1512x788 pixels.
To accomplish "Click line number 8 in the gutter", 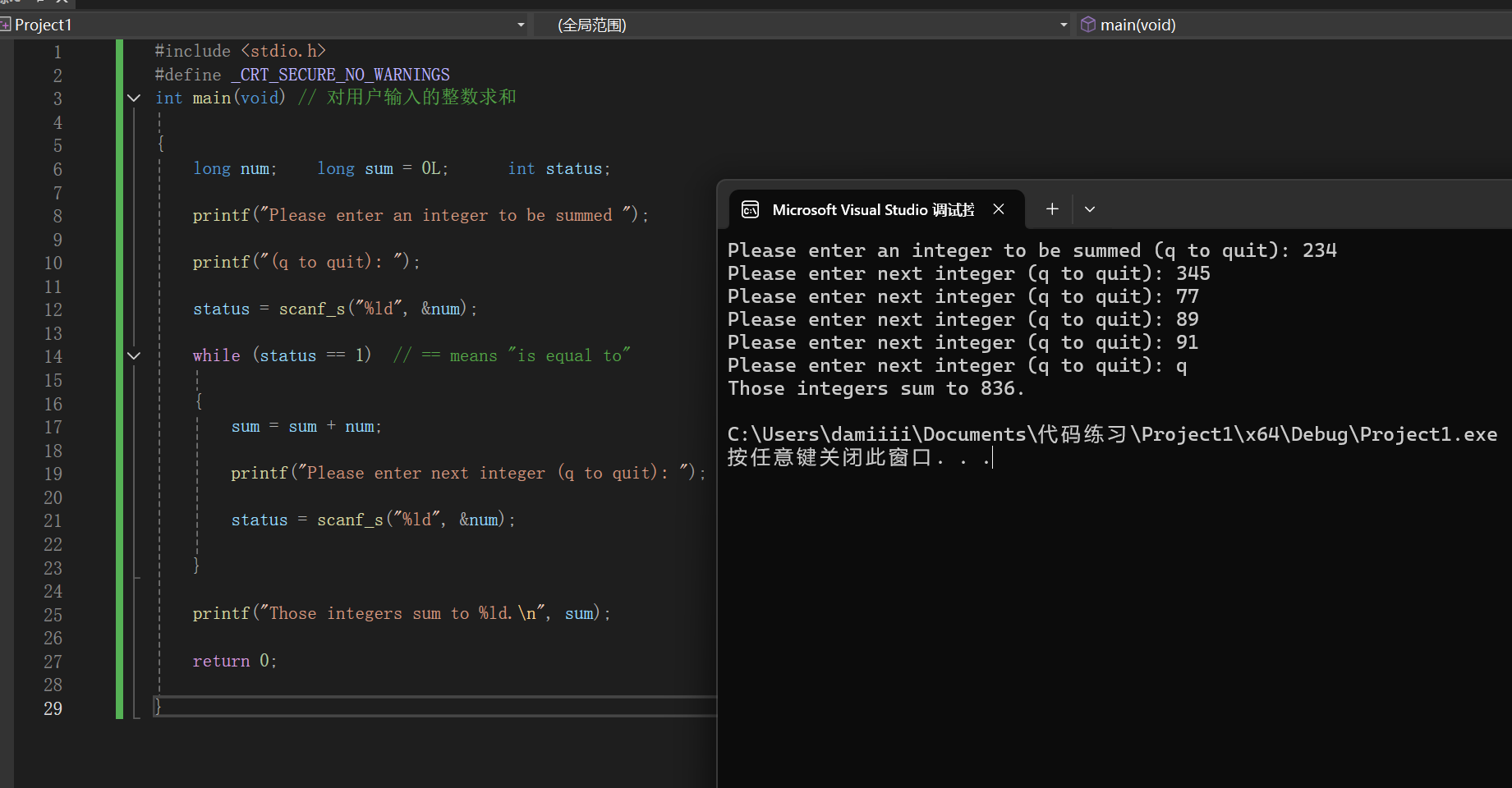I will click(57, 217).
